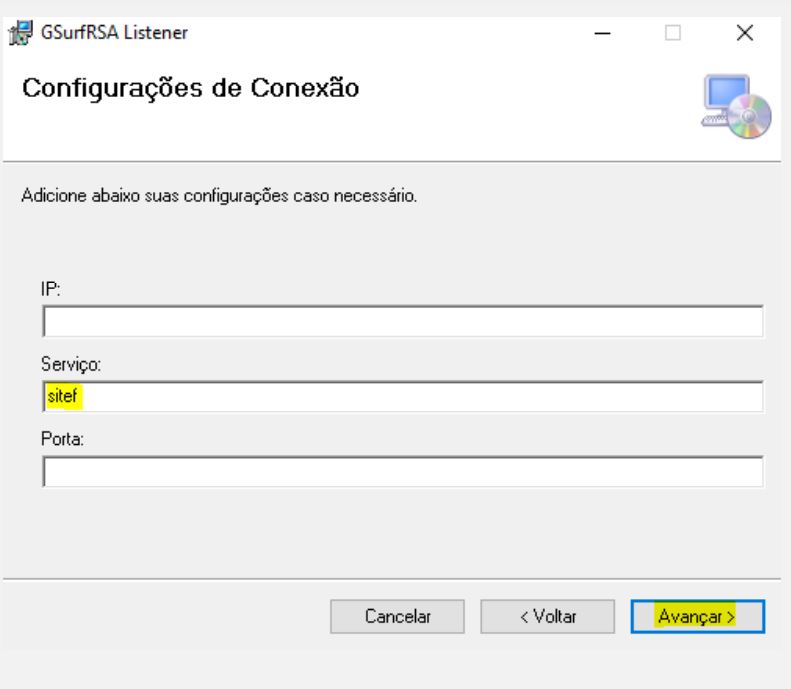This screenshot has height=689, width=791.
Task: Go back with the Voltar button
Action: pyautogui.click(x=547, y=616)
